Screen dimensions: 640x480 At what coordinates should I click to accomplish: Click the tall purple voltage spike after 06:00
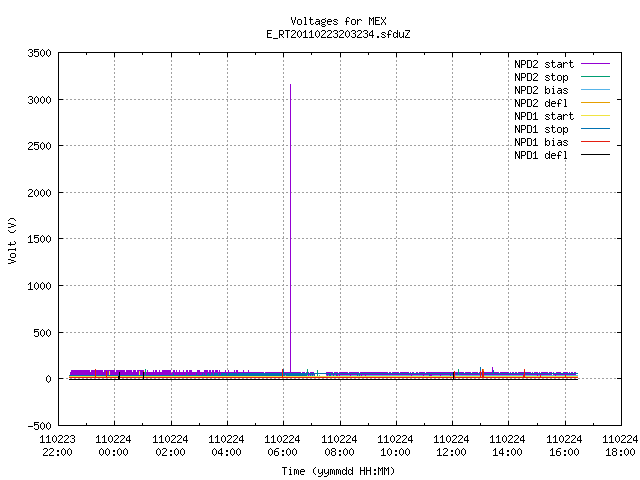pos(290,229)
